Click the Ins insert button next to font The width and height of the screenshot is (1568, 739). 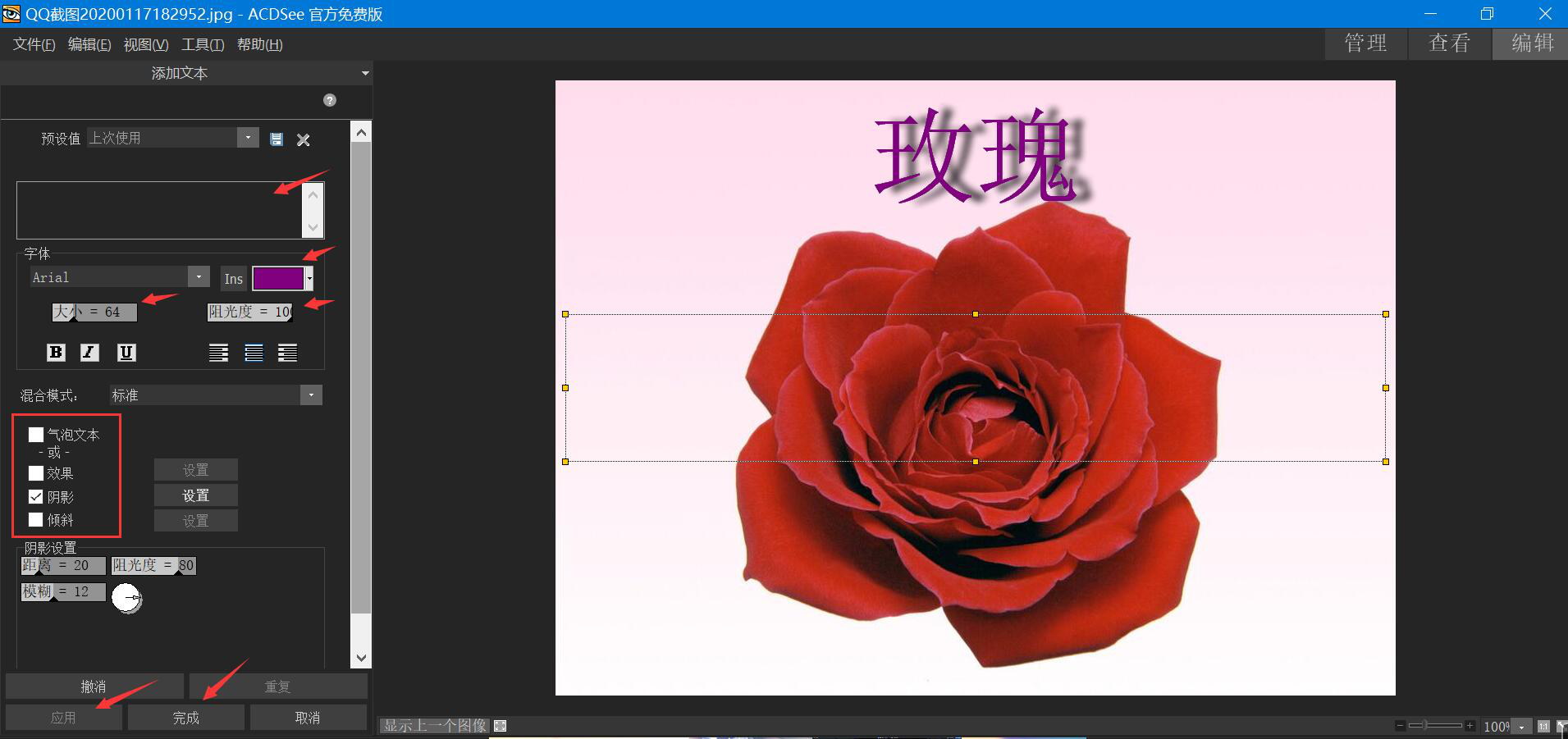pyautogui.click(x=234, y=279)
